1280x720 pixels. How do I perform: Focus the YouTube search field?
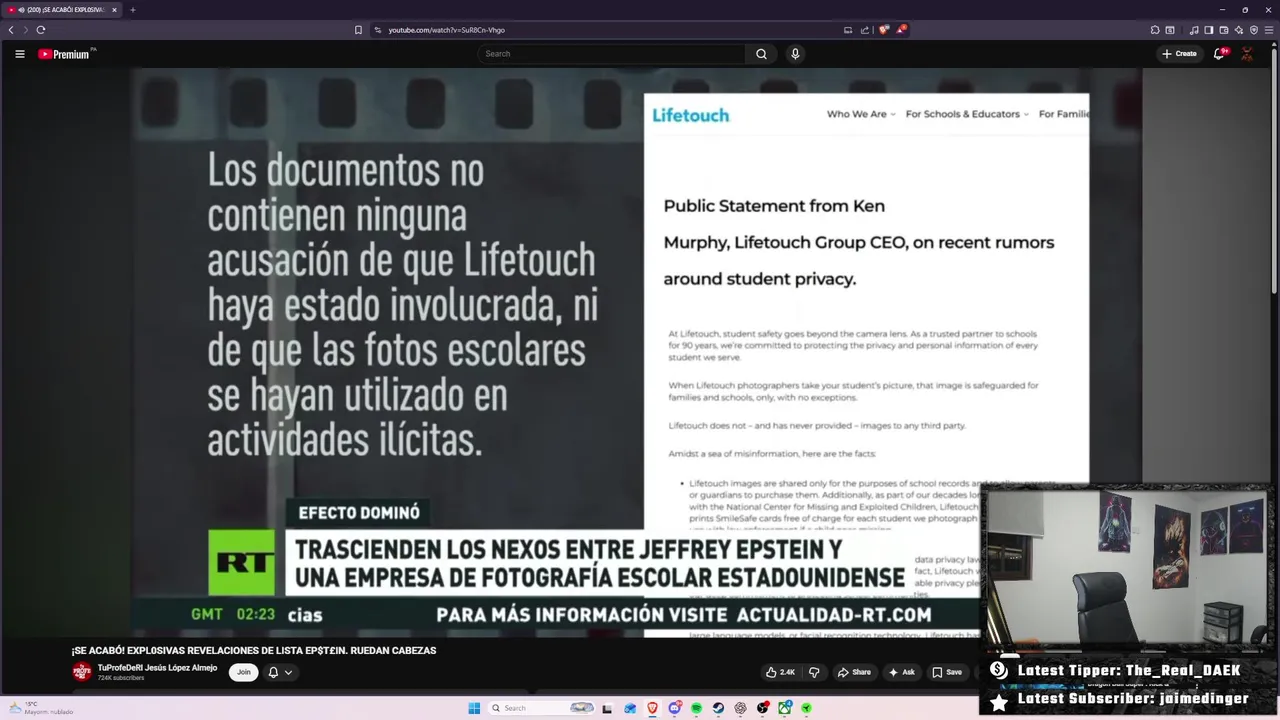[611, 54]
